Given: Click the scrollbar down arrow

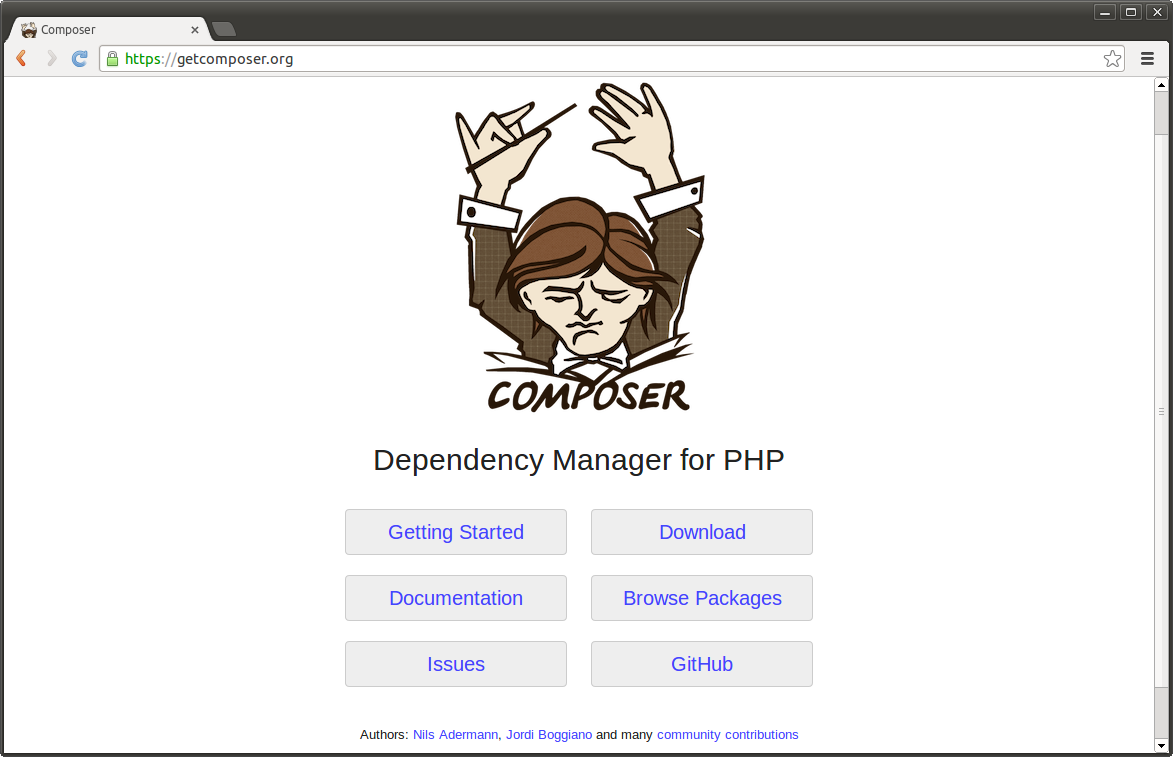Looking at the screenshot, I should click(1161, 745).
